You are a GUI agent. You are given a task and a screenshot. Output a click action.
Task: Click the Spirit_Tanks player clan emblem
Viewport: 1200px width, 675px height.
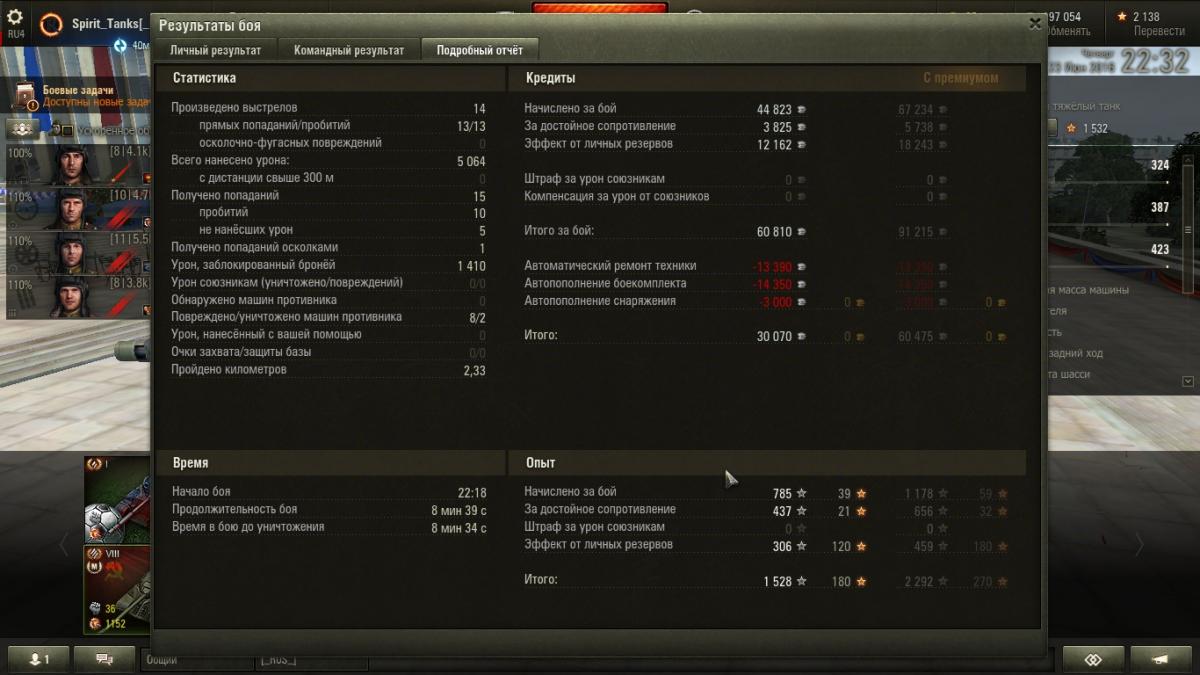(51, 24)
